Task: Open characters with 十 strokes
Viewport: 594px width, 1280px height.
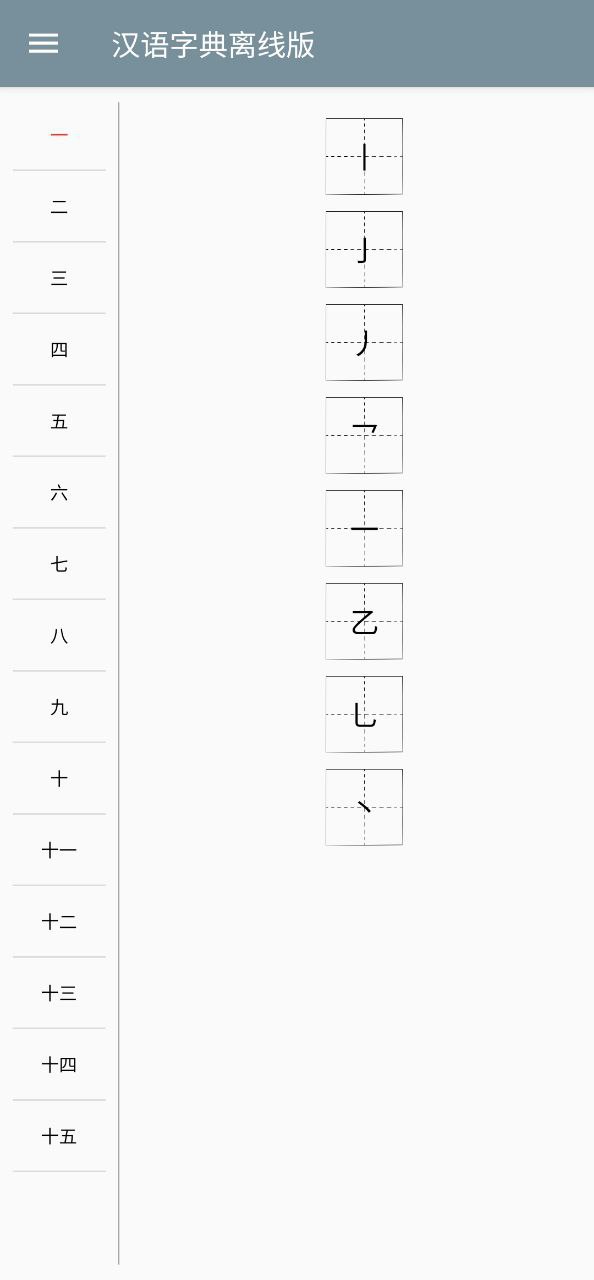Action: [x=58, y=779]
